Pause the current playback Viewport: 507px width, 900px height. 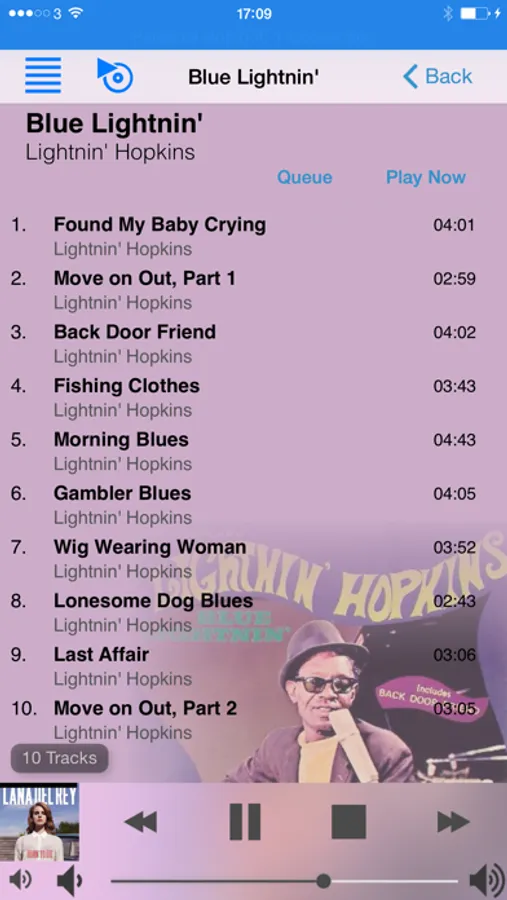click(x=245, y=822)
